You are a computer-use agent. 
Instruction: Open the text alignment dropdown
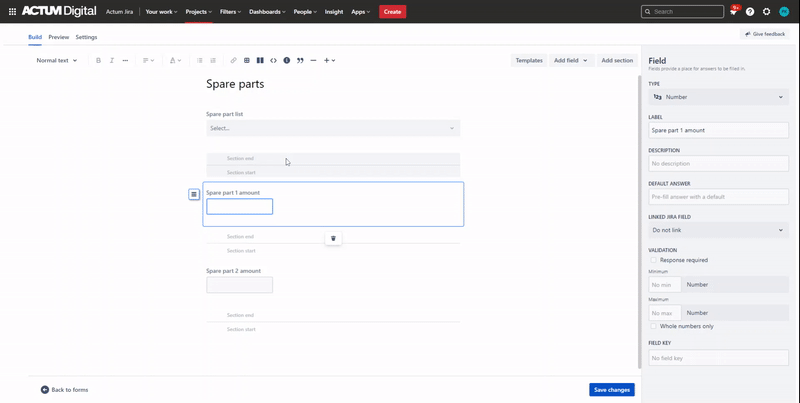pos(148,60)
